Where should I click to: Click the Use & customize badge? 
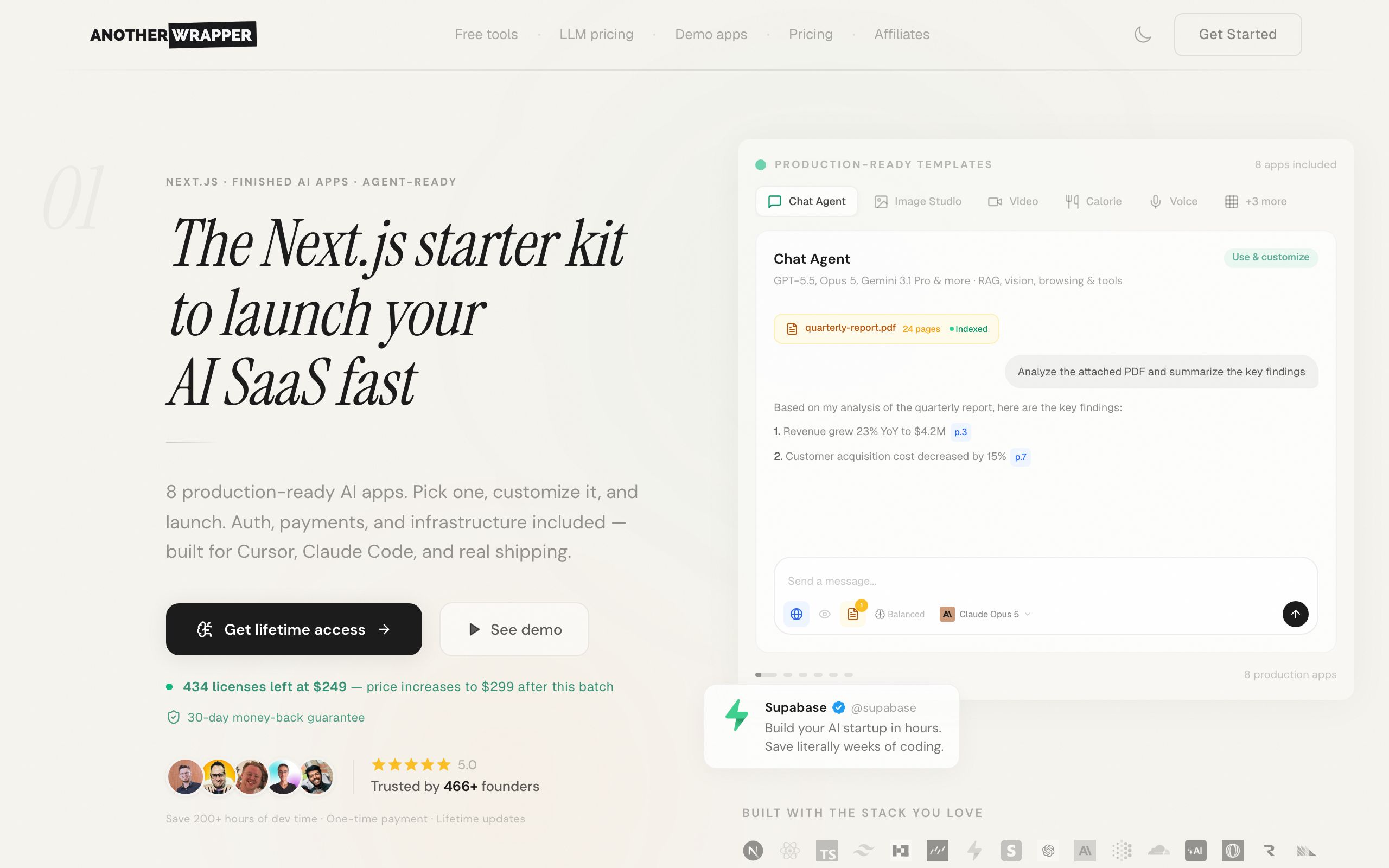[1270, 257]
